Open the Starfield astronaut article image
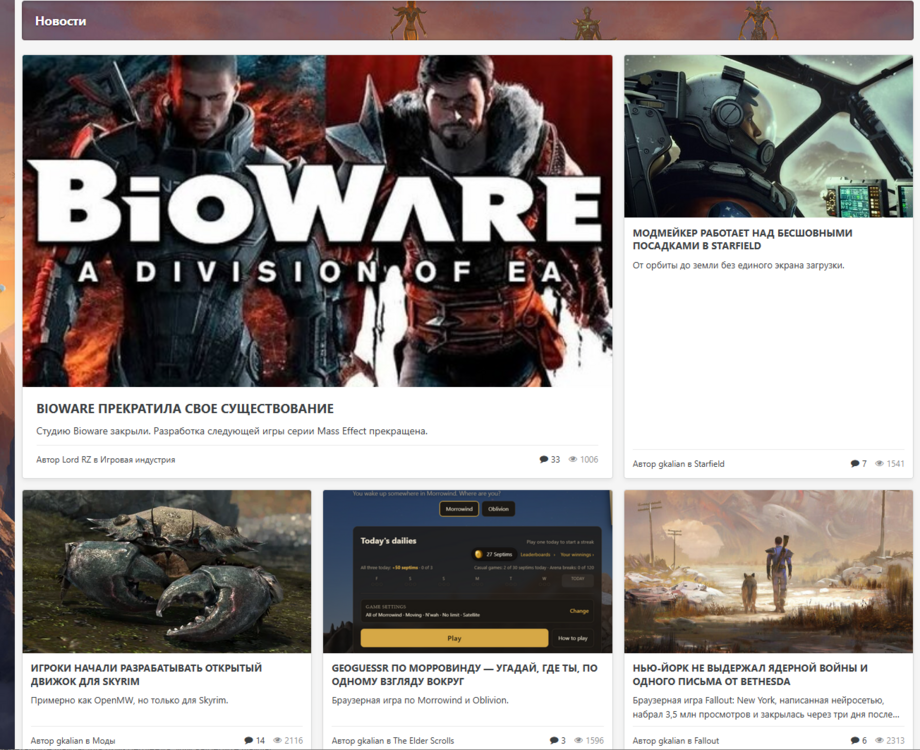The width and height of the screenshot is (920, 750). 768,136
